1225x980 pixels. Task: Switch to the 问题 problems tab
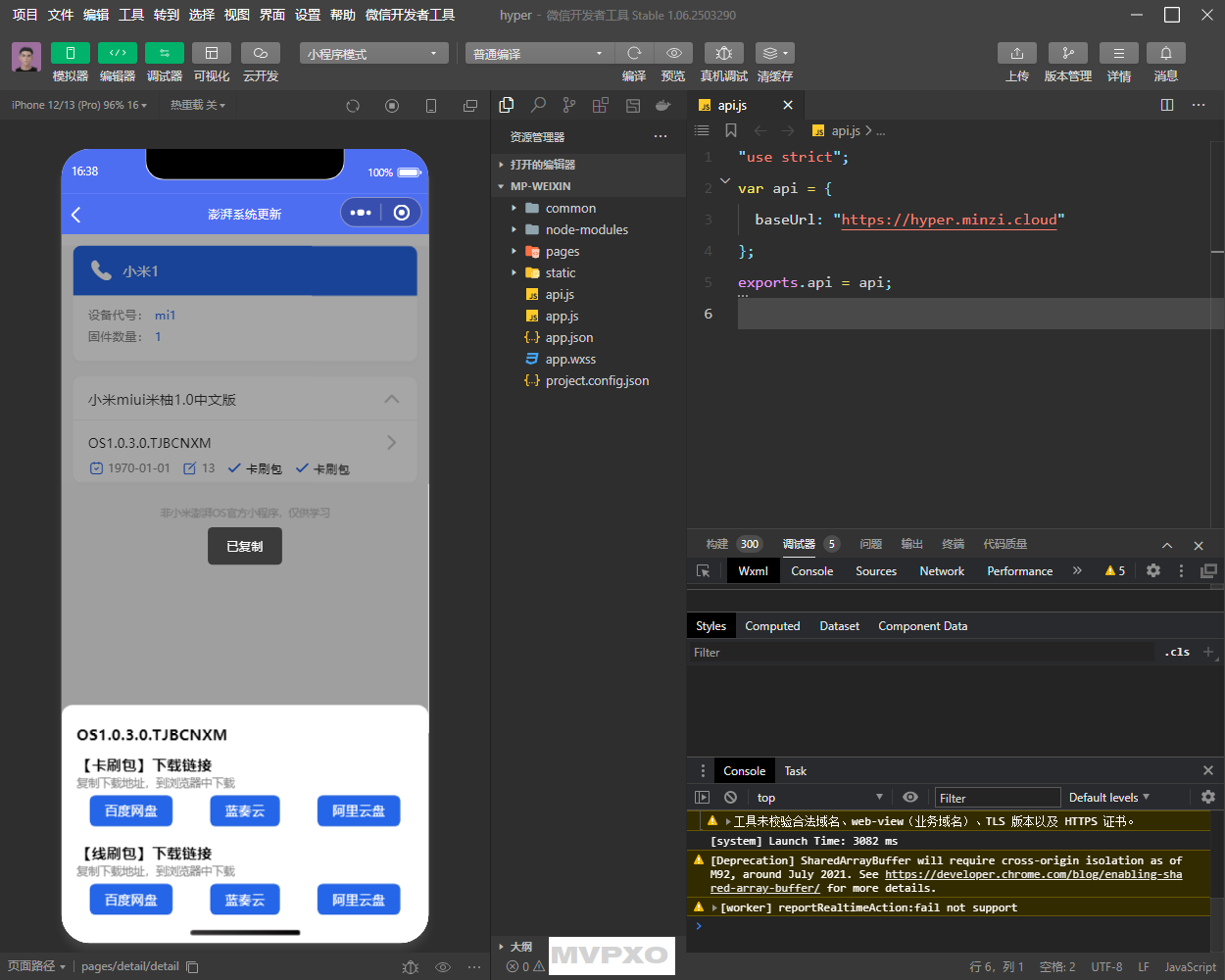pyautogui.click(x=871, y=544)
